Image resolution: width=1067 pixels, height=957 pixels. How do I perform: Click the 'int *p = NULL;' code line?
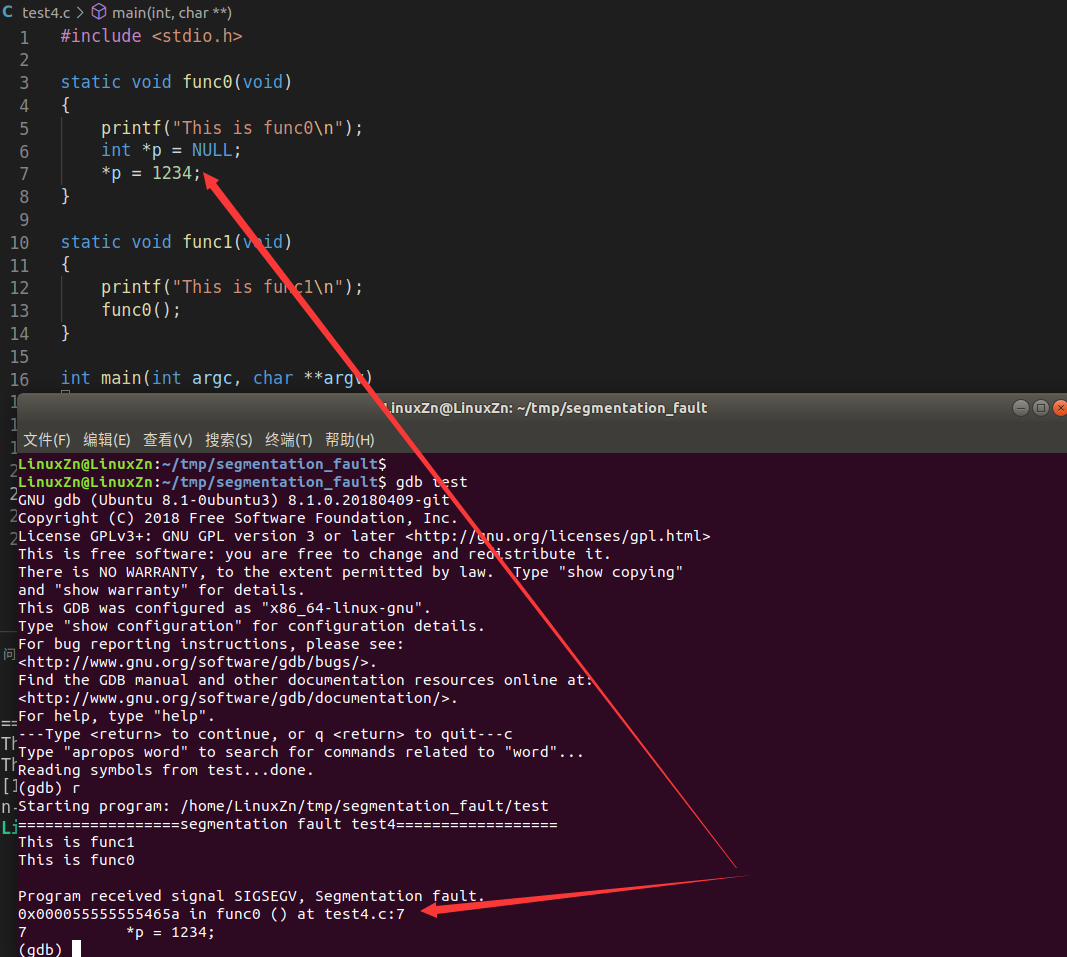coord(171,150)
